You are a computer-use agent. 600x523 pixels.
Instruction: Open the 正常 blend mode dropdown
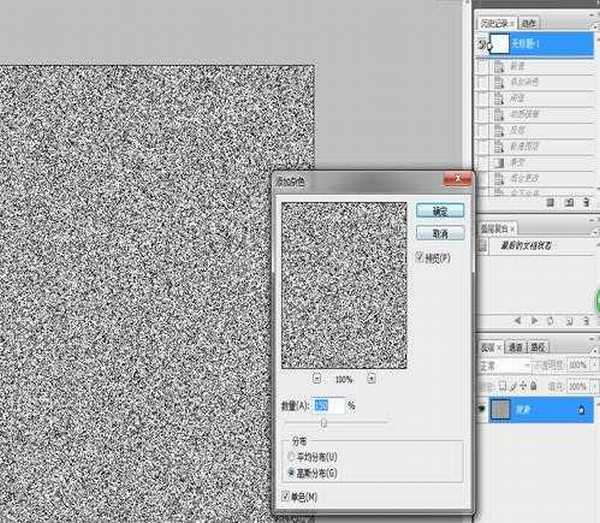(504, 366)
